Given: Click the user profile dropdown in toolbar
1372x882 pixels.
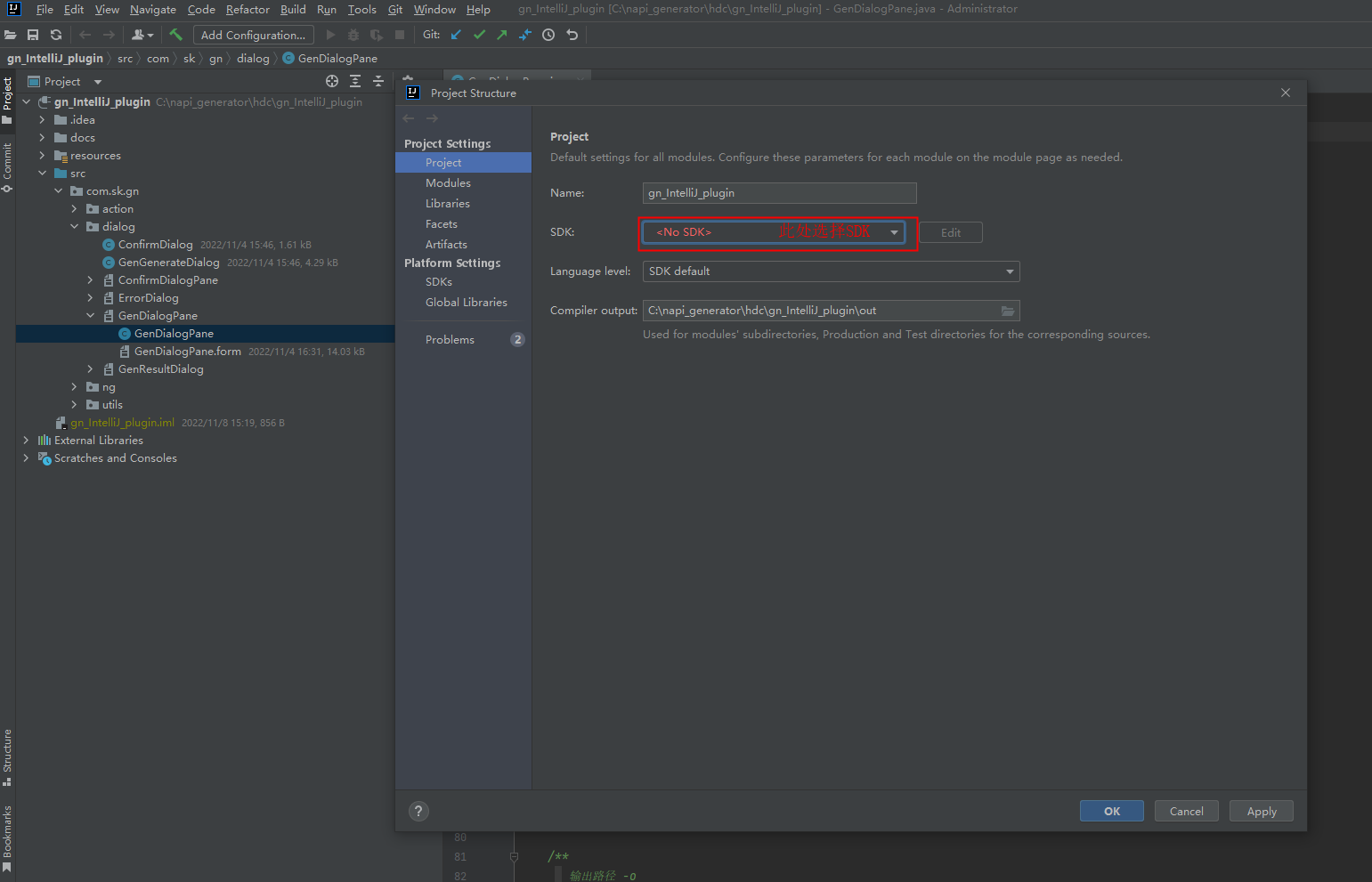Looking at the screenshot, I should [142, 35].
